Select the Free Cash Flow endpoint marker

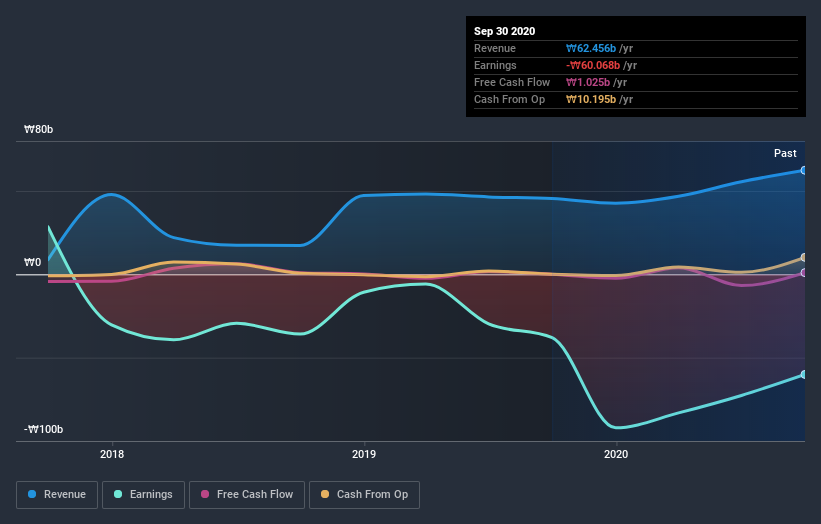pyautogui.click(x=804, y=273)
